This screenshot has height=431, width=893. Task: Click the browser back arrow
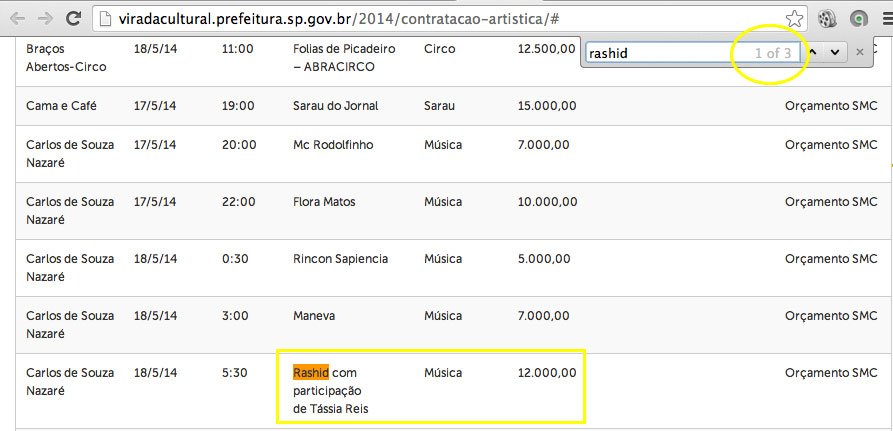coord(17,18)
